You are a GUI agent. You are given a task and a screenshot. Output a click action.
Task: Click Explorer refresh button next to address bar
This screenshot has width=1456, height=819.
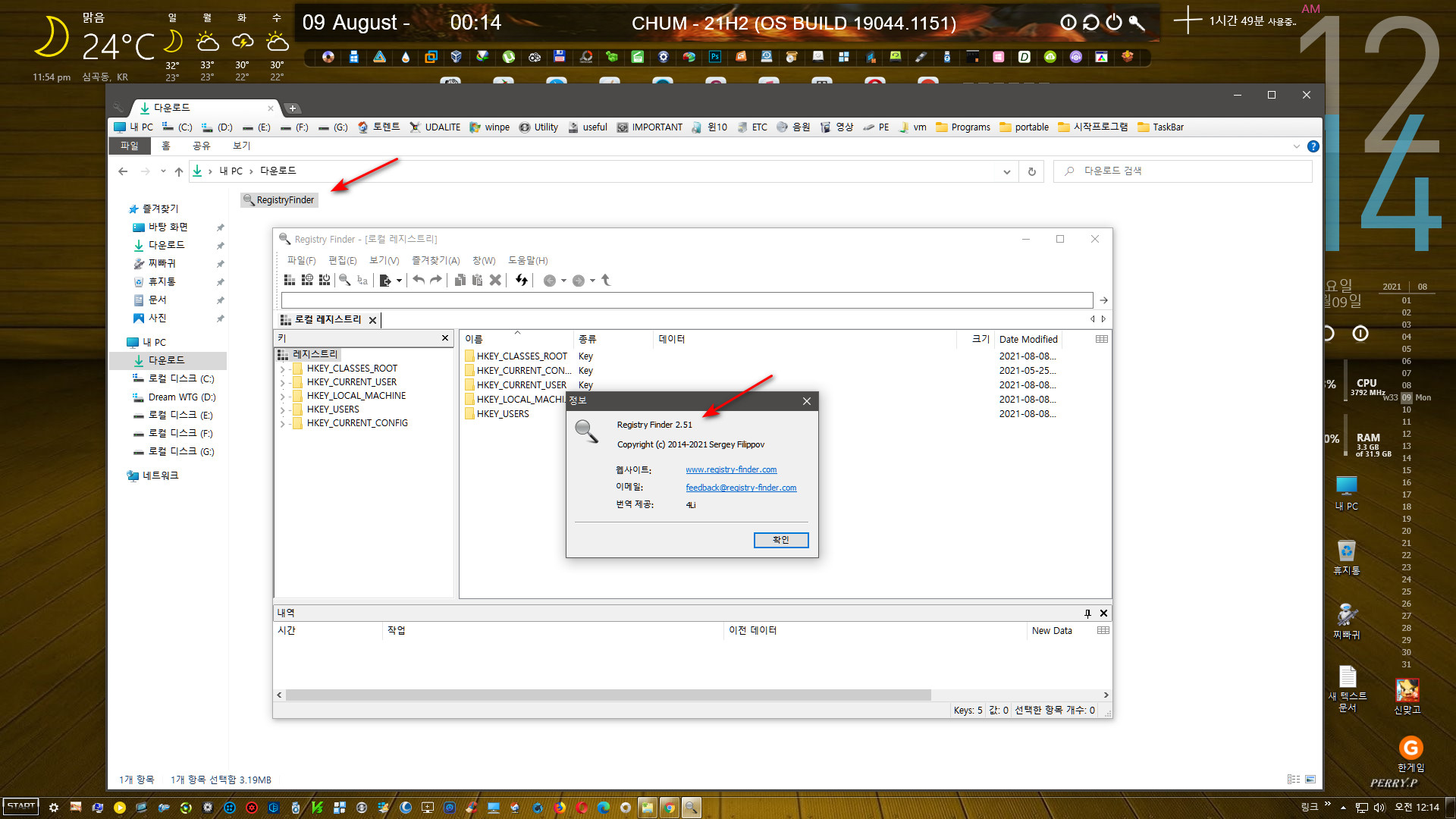click(1031, 171)
